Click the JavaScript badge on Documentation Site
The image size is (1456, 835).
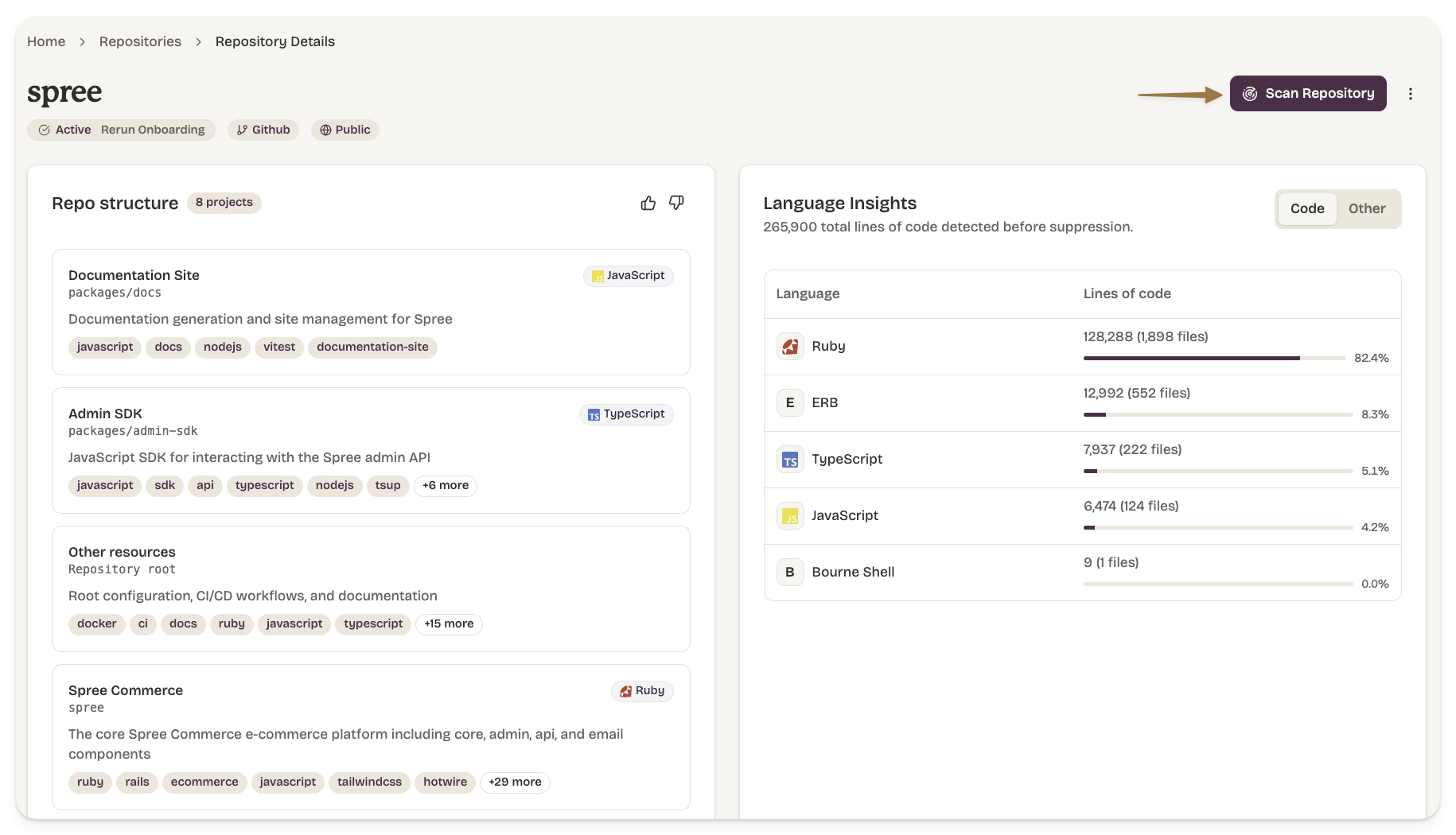pos(629,276)
